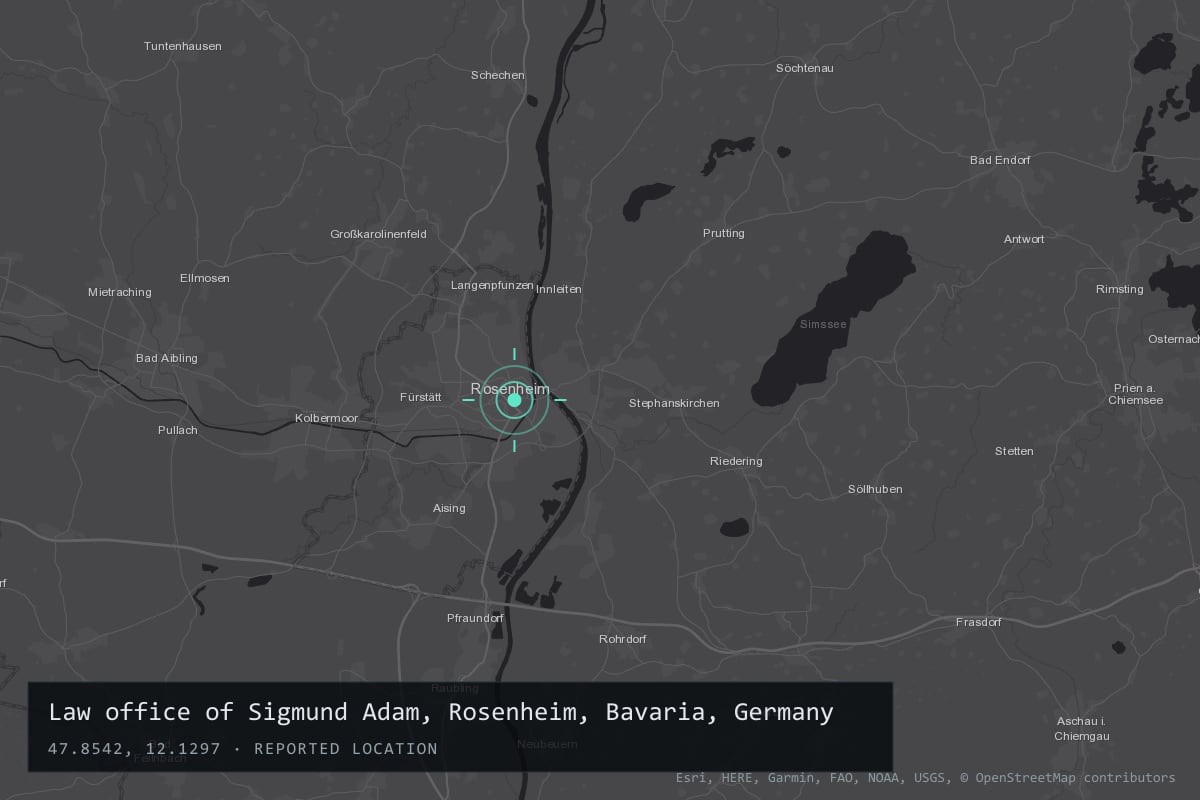Viewport: 1200px width, 800px height.
Task: Select the Aising label
Action: (449, 508)
